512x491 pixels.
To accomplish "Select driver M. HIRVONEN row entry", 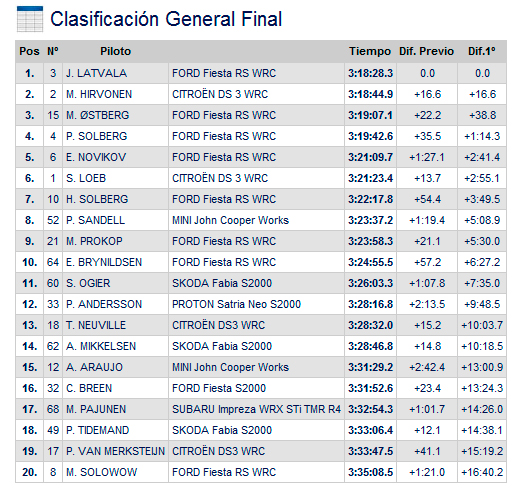I will pyautogui.click(x=99, y=94).
